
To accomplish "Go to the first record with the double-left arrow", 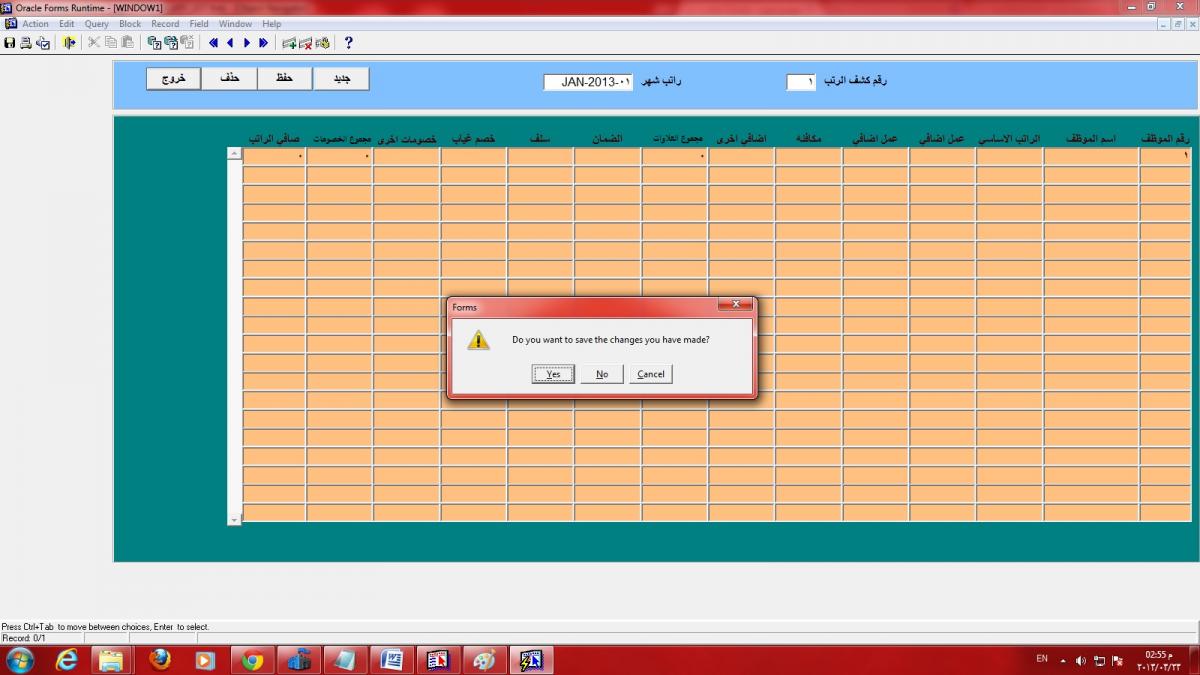I will tap(213, 43).
